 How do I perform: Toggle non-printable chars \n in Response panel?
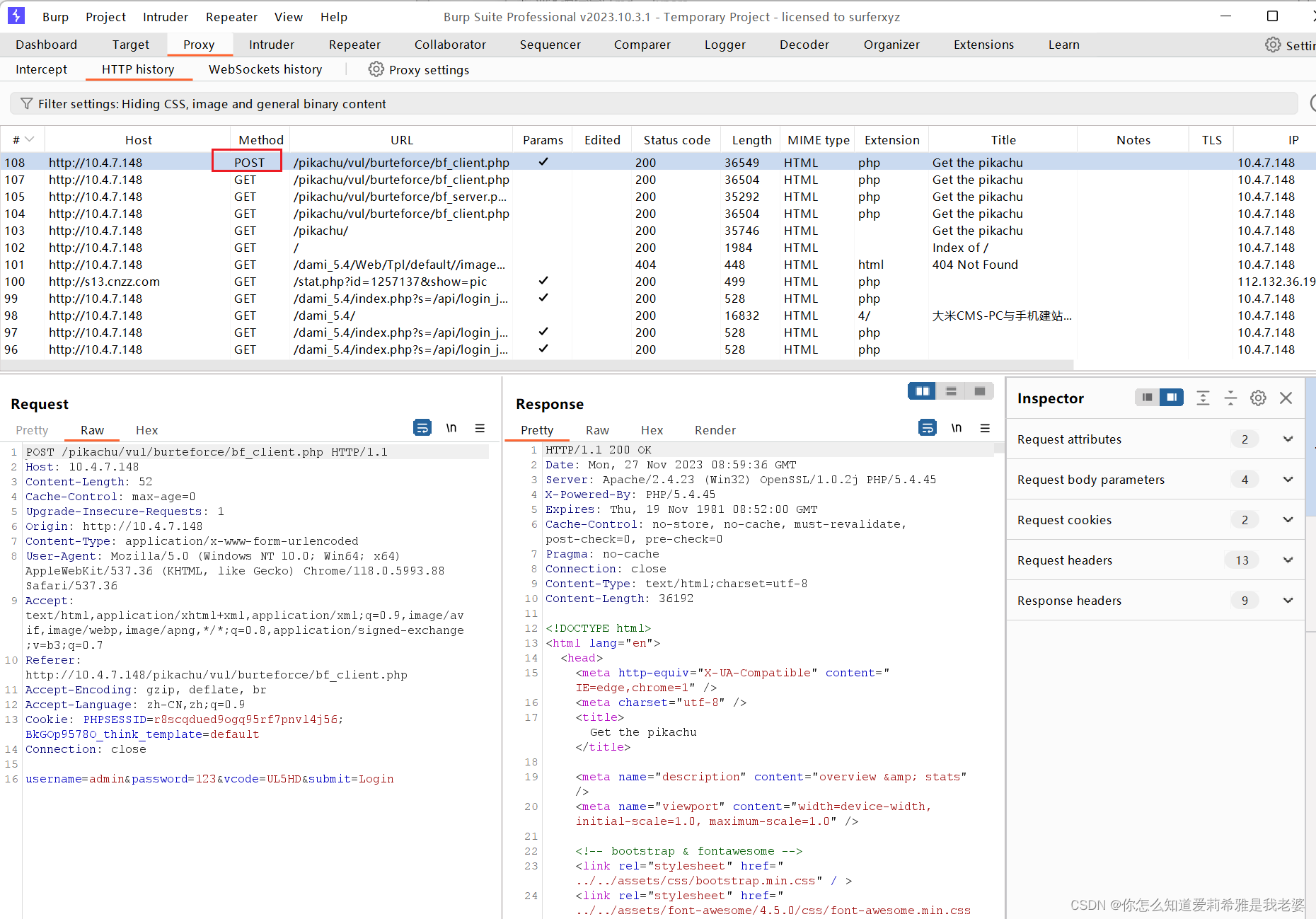957,428
